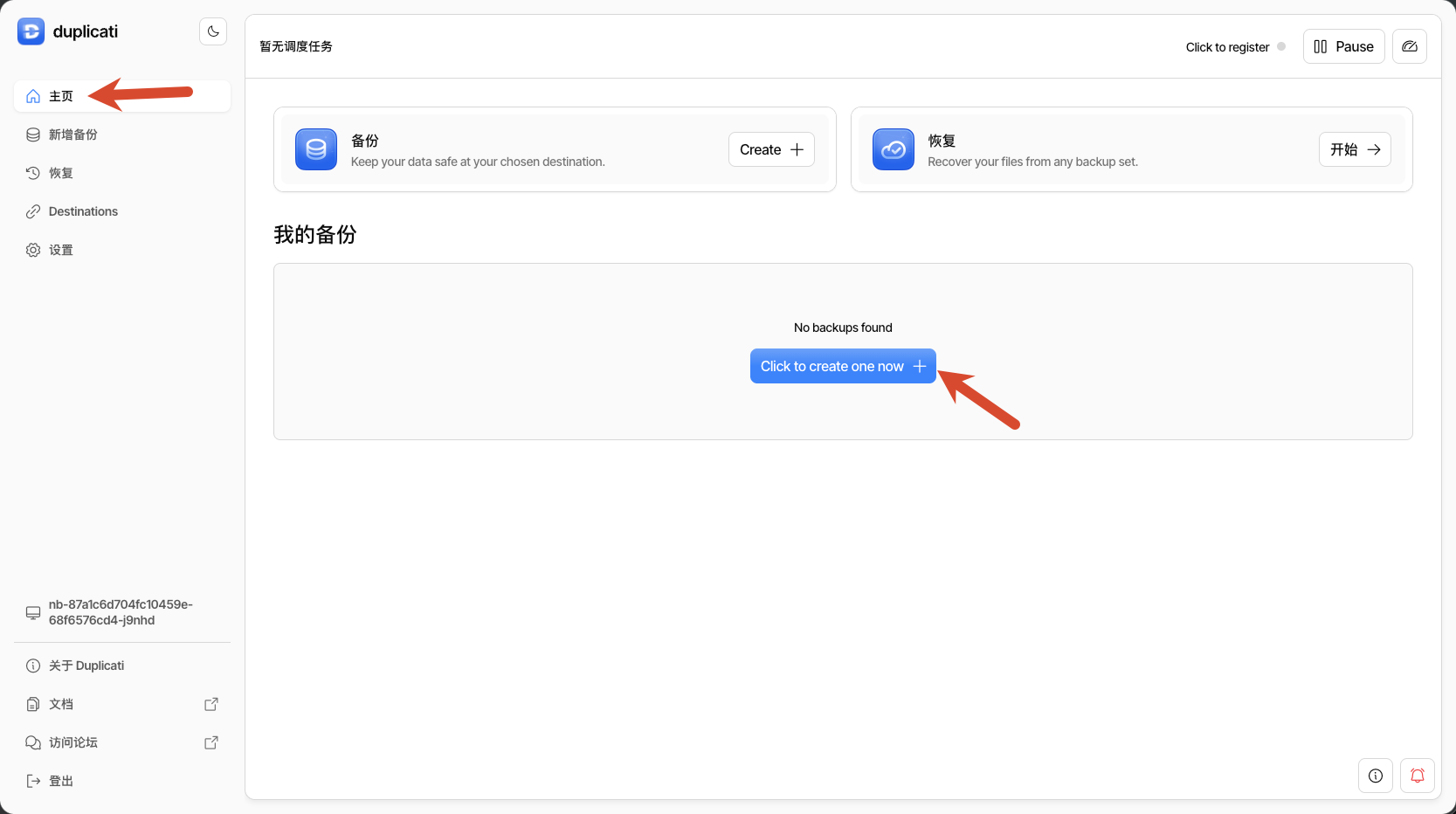
Task: Open 新增备份 in the sidebar
Action: 122,135
